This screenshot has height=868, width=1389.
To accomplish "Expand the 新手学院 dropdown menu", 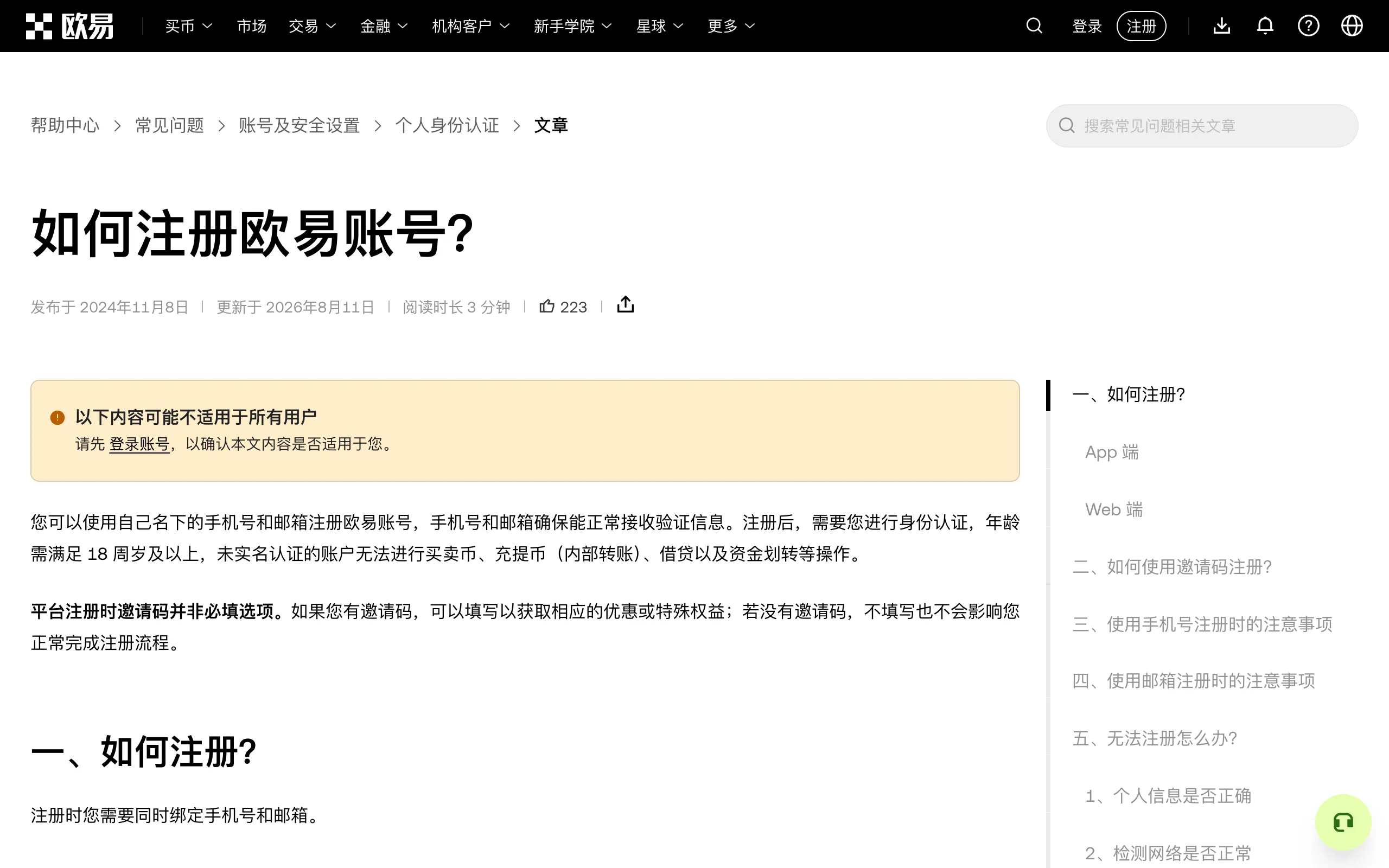I will click(573, 27).
